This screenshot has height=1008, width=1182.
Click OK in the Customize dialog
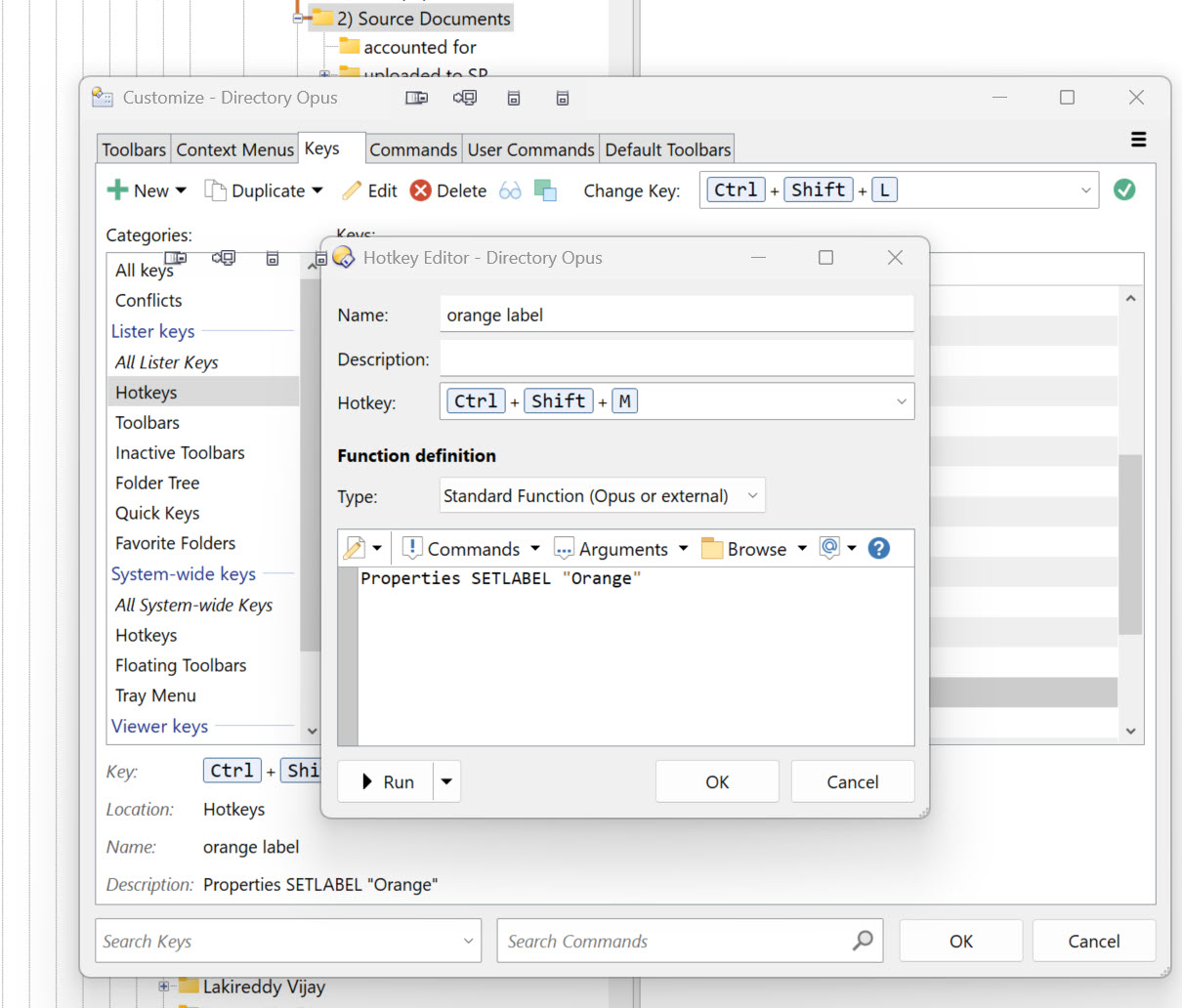click(961, 941)
